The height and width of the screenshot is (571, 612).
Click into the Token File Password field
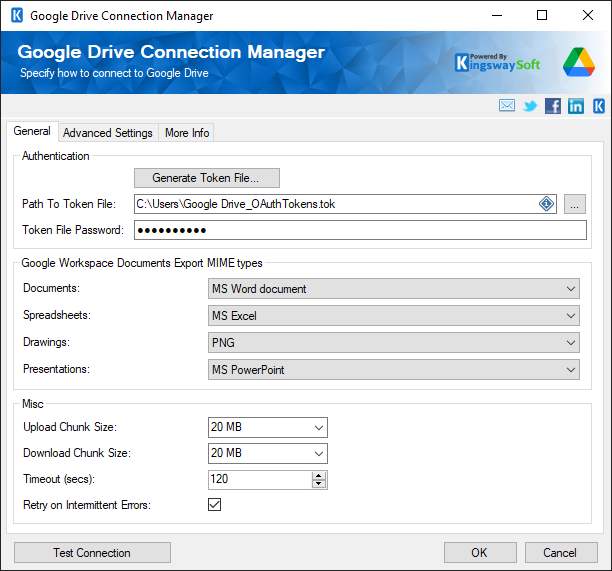tap(360, 230)
